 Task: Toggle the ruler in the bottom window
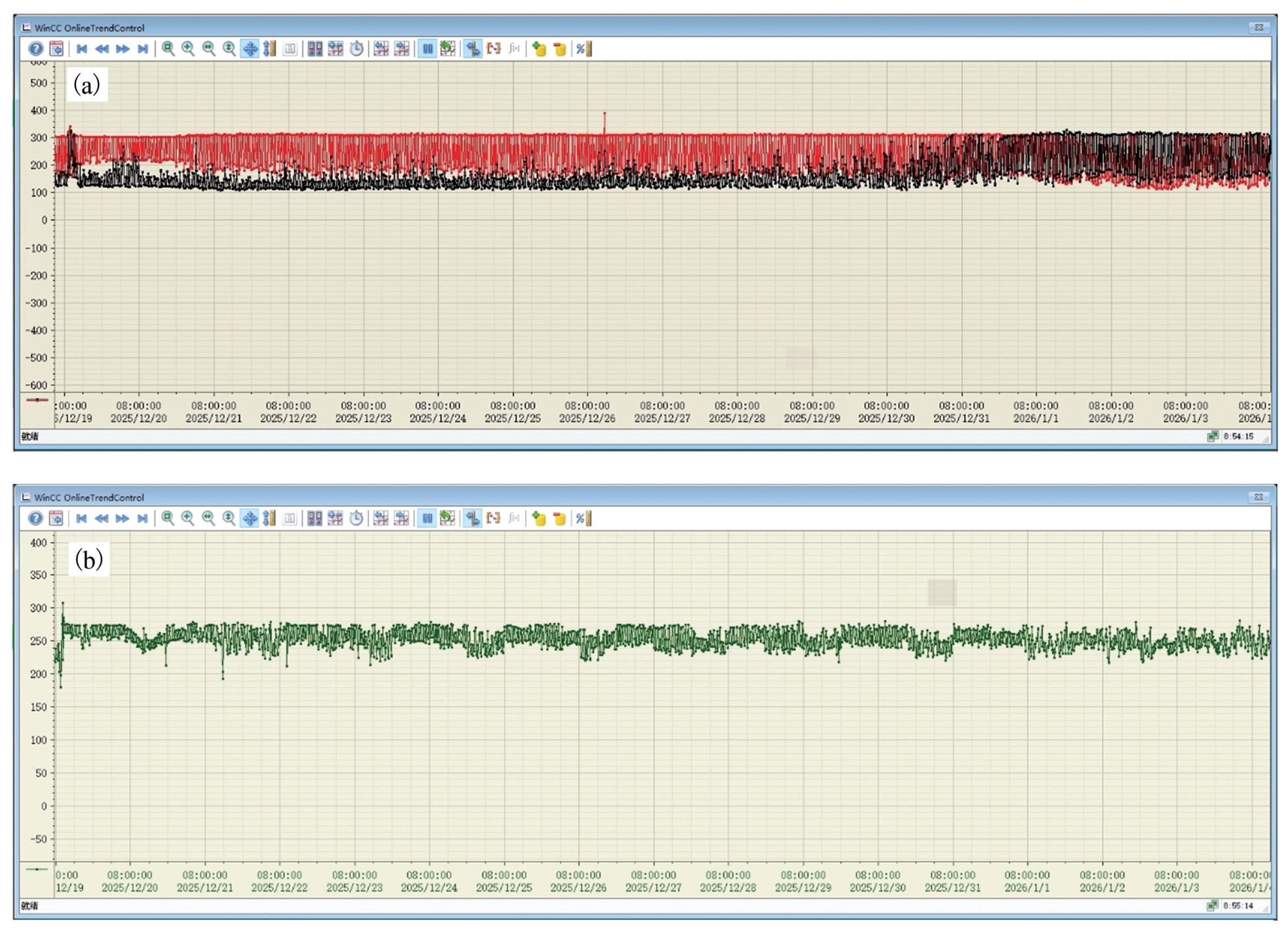tap(473, 518)
